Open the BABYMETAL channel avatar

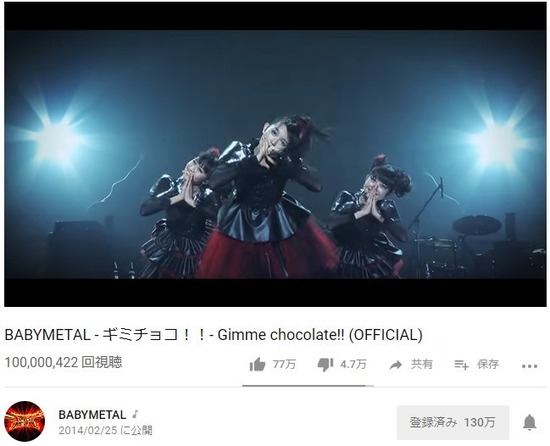[24, 421]
